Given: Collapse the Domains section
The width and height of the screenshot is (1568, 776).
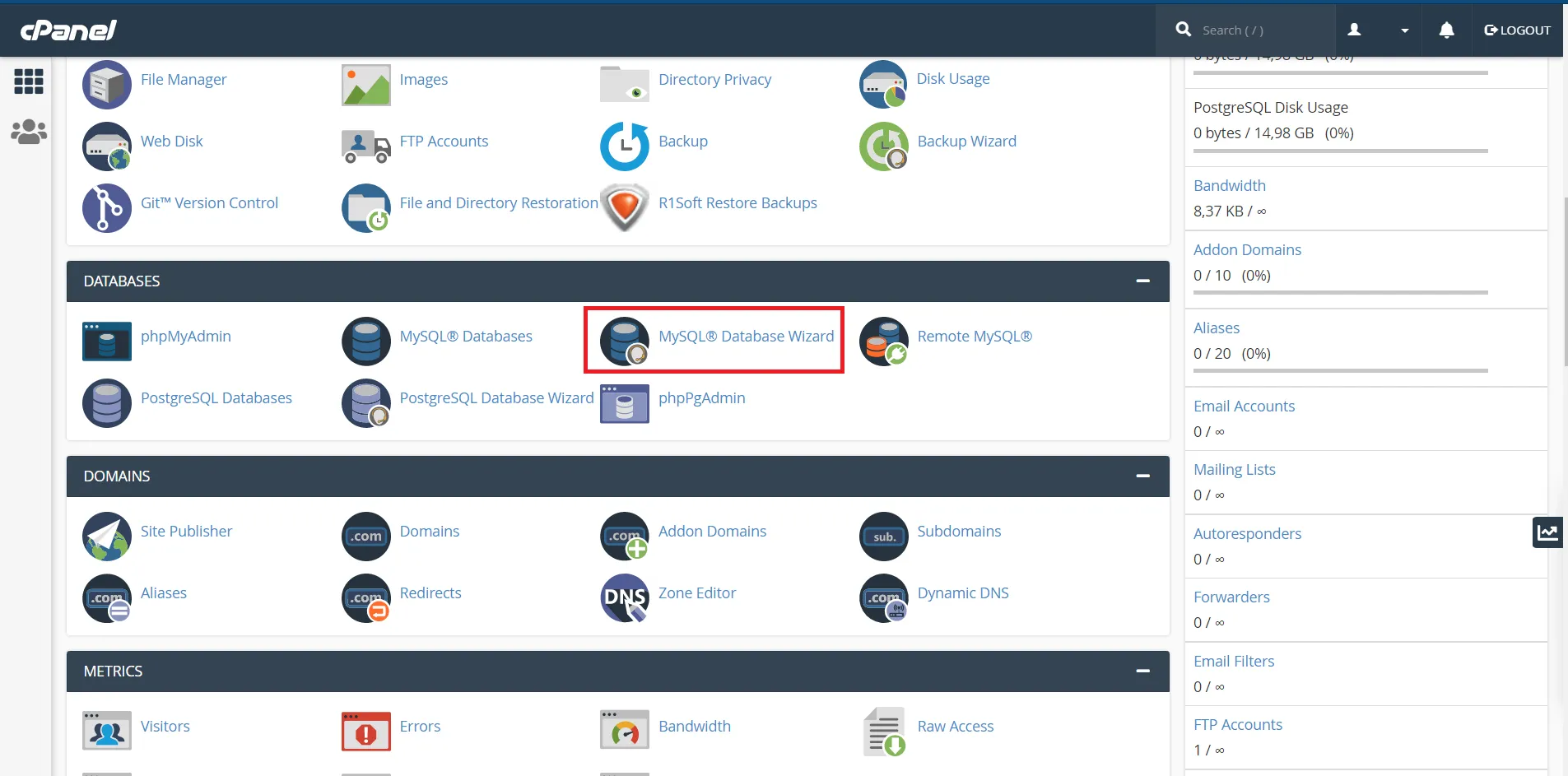Looking at the screenshot, I should (1142, 476).
